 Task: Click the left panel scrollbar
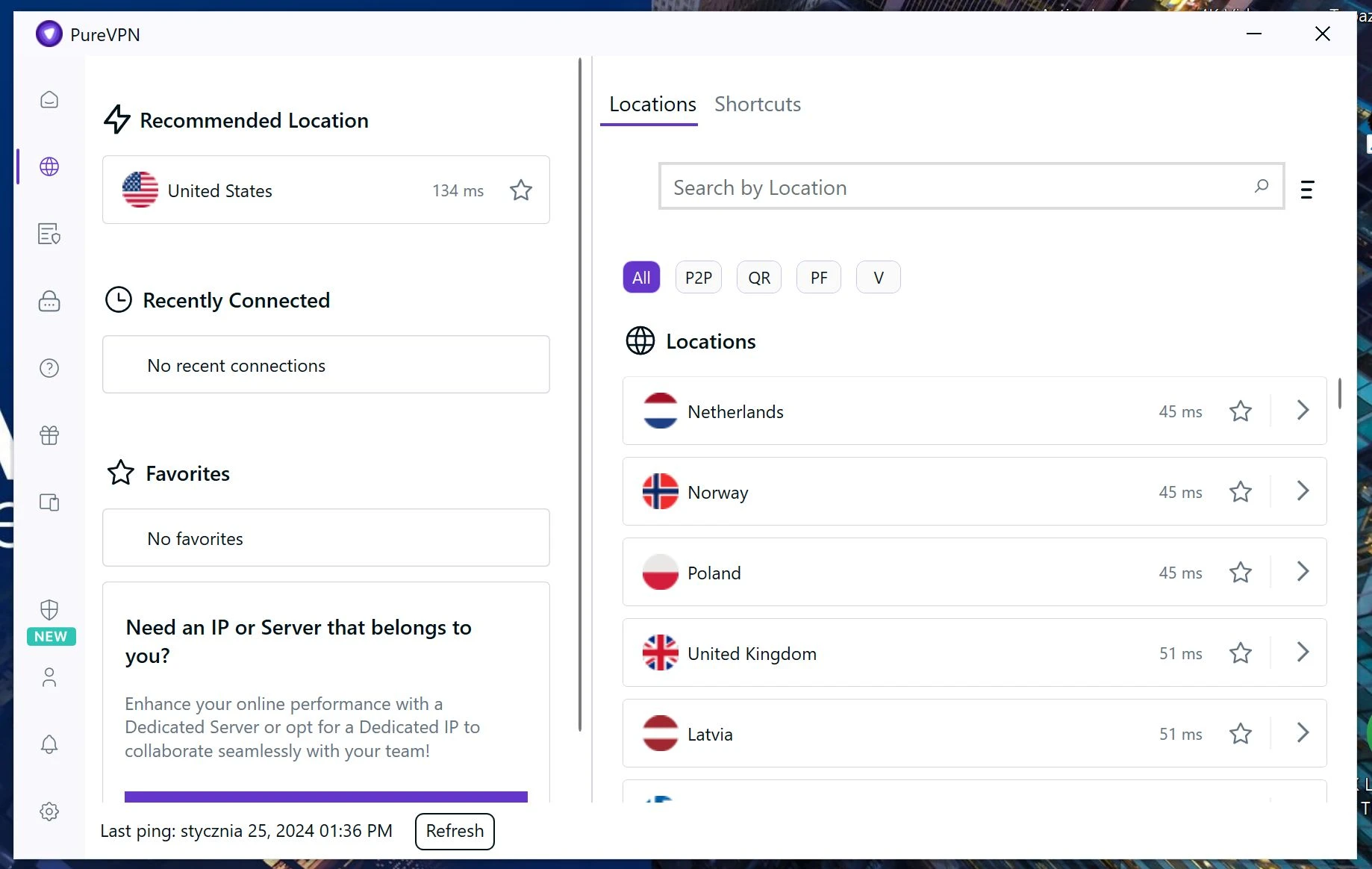click(x=580, y=395)
